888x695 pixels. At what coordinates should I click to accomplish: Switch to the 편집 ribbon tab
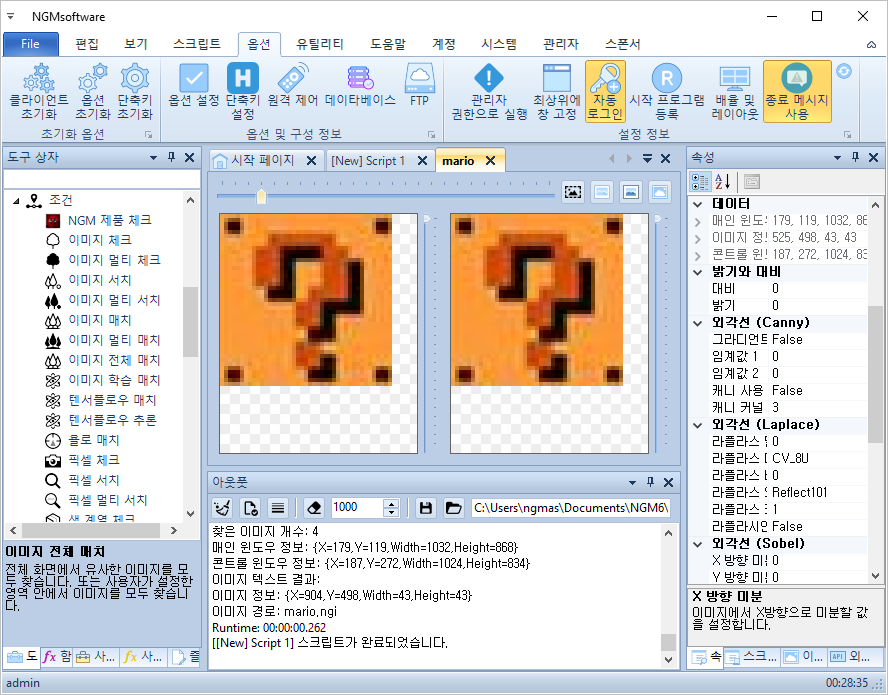tap(87, 44)
